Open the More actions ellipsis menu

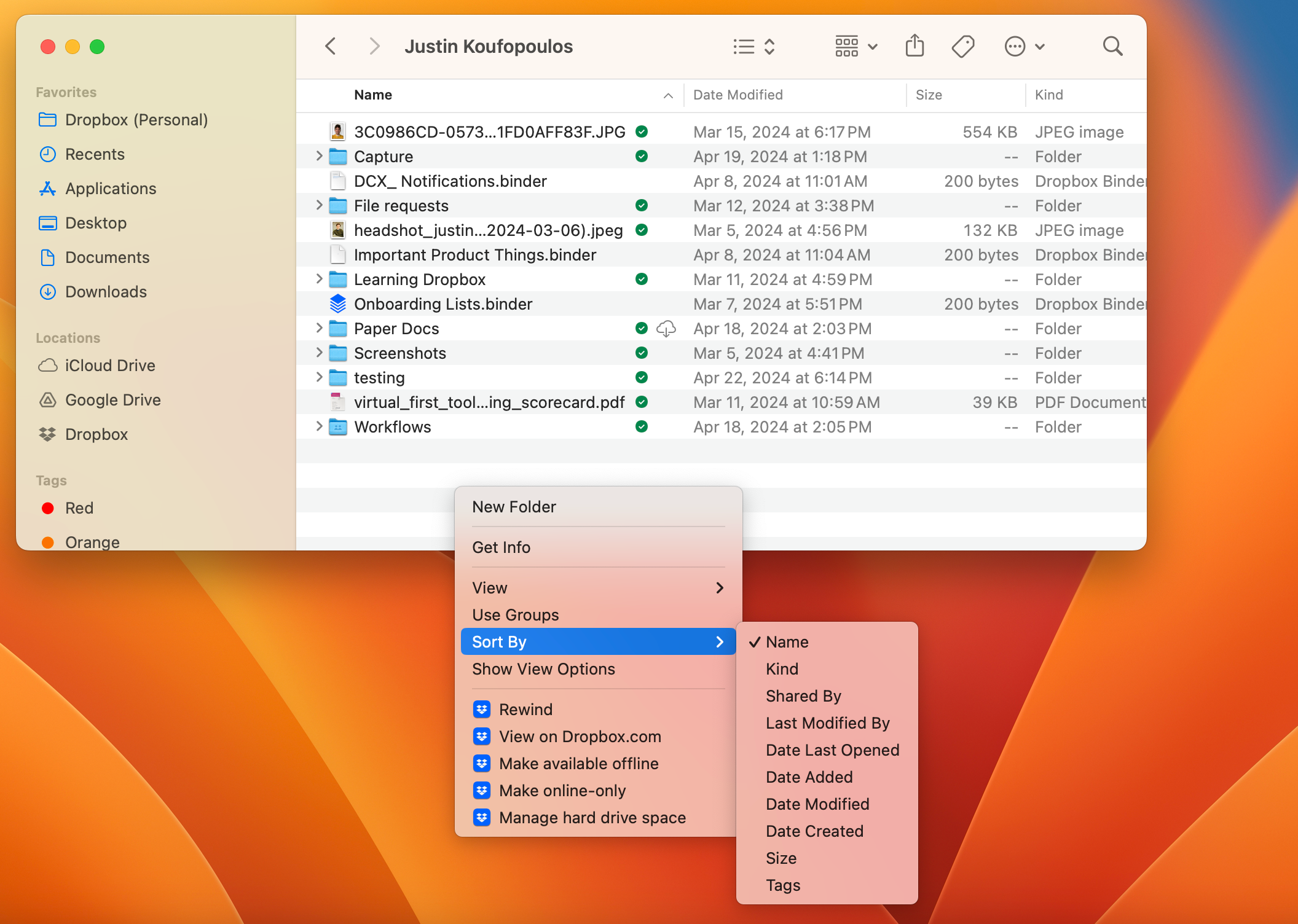(x=1025, y=46)
